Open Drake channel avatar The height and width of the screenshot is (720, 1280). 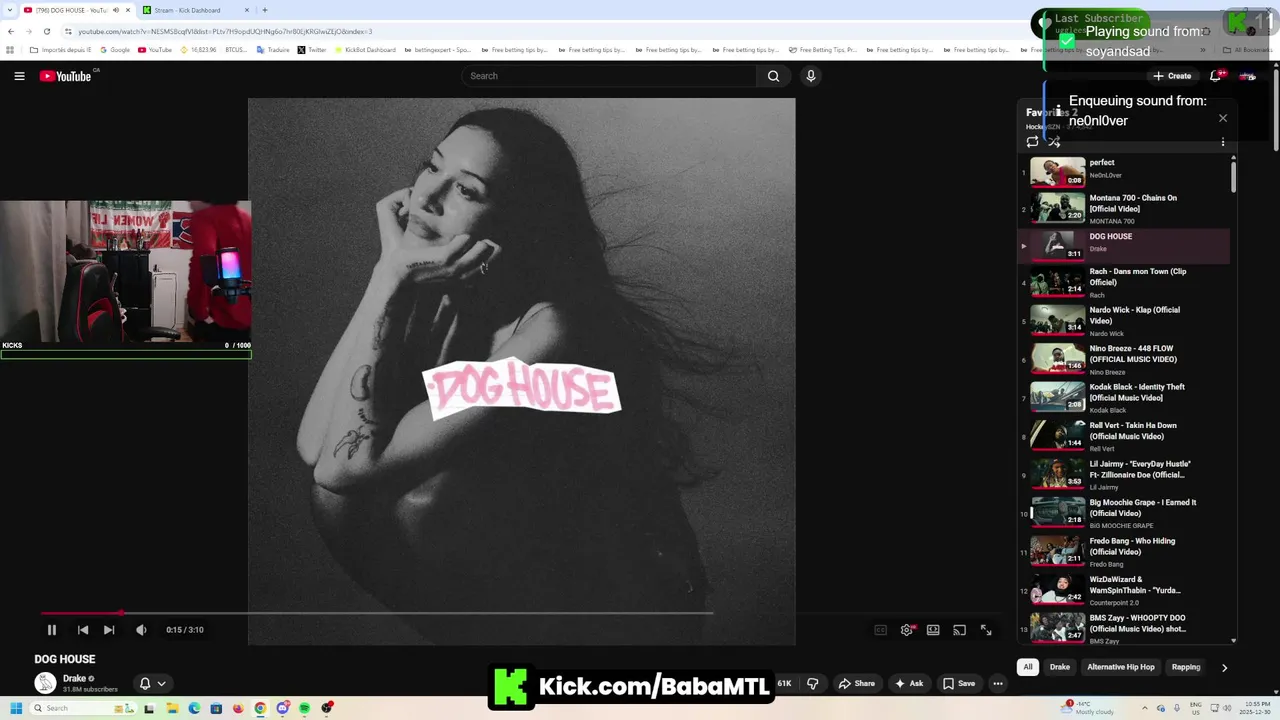(45, 683)
